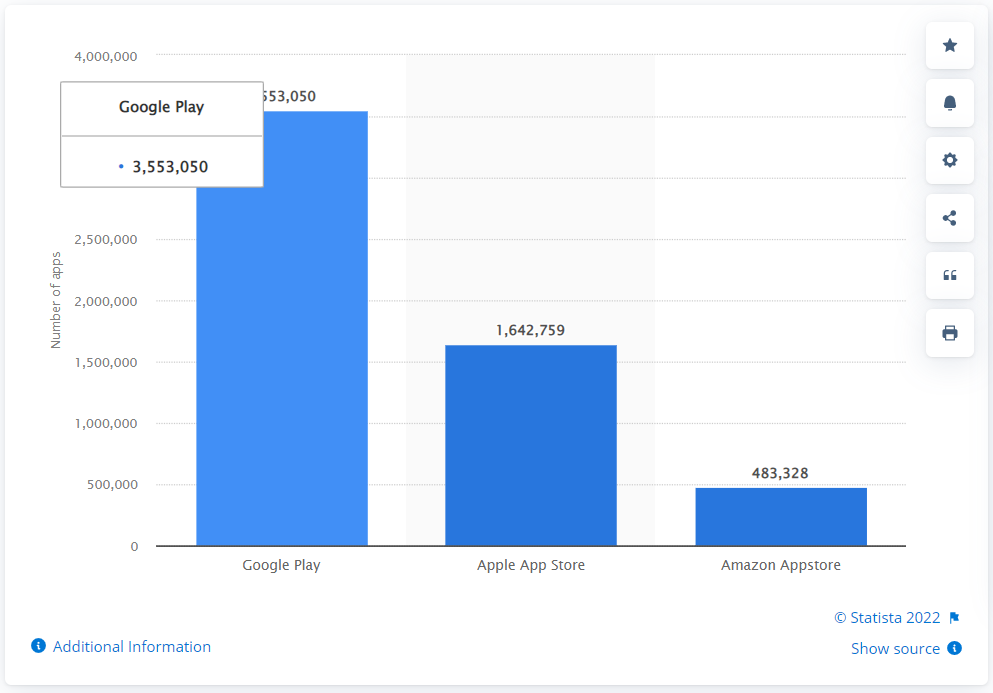Click the Amazon Appstore axis label
Screen dimensions: 993x693
[x=781, y=565]
